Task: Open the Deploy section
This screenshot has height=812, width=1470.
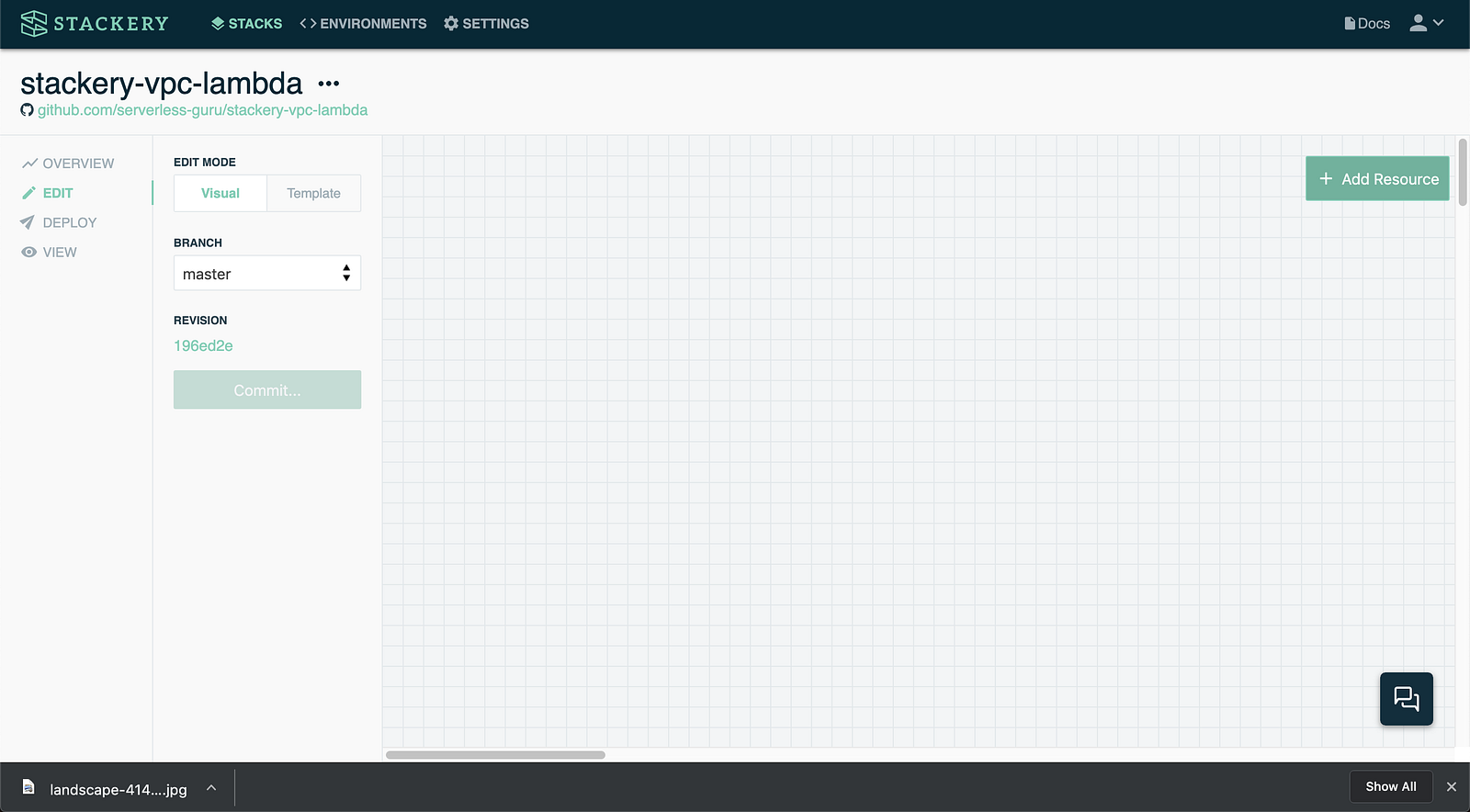Action: pyautogui.click(x=59, y=222)
